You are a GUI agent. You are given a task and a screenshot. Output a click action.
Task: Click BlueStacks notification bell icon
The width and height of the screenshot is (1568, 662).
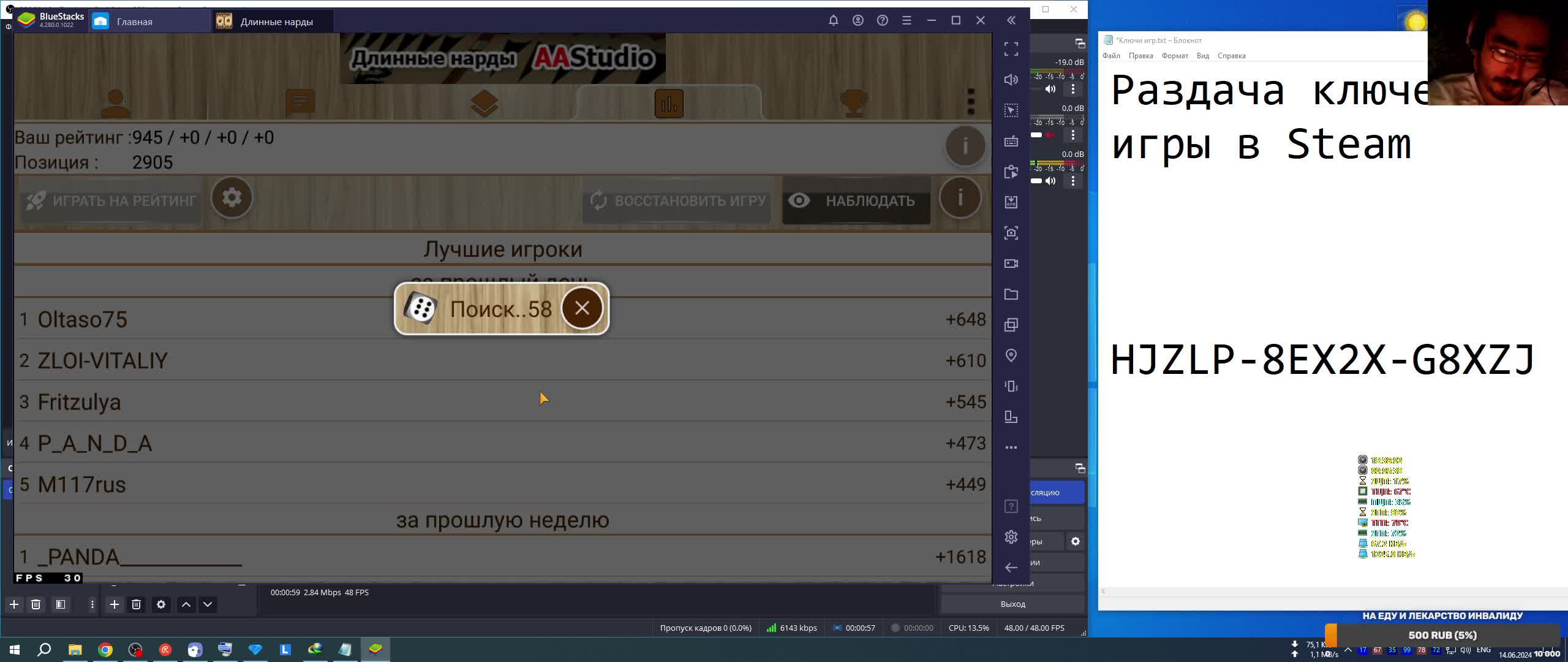click(833, 20)
